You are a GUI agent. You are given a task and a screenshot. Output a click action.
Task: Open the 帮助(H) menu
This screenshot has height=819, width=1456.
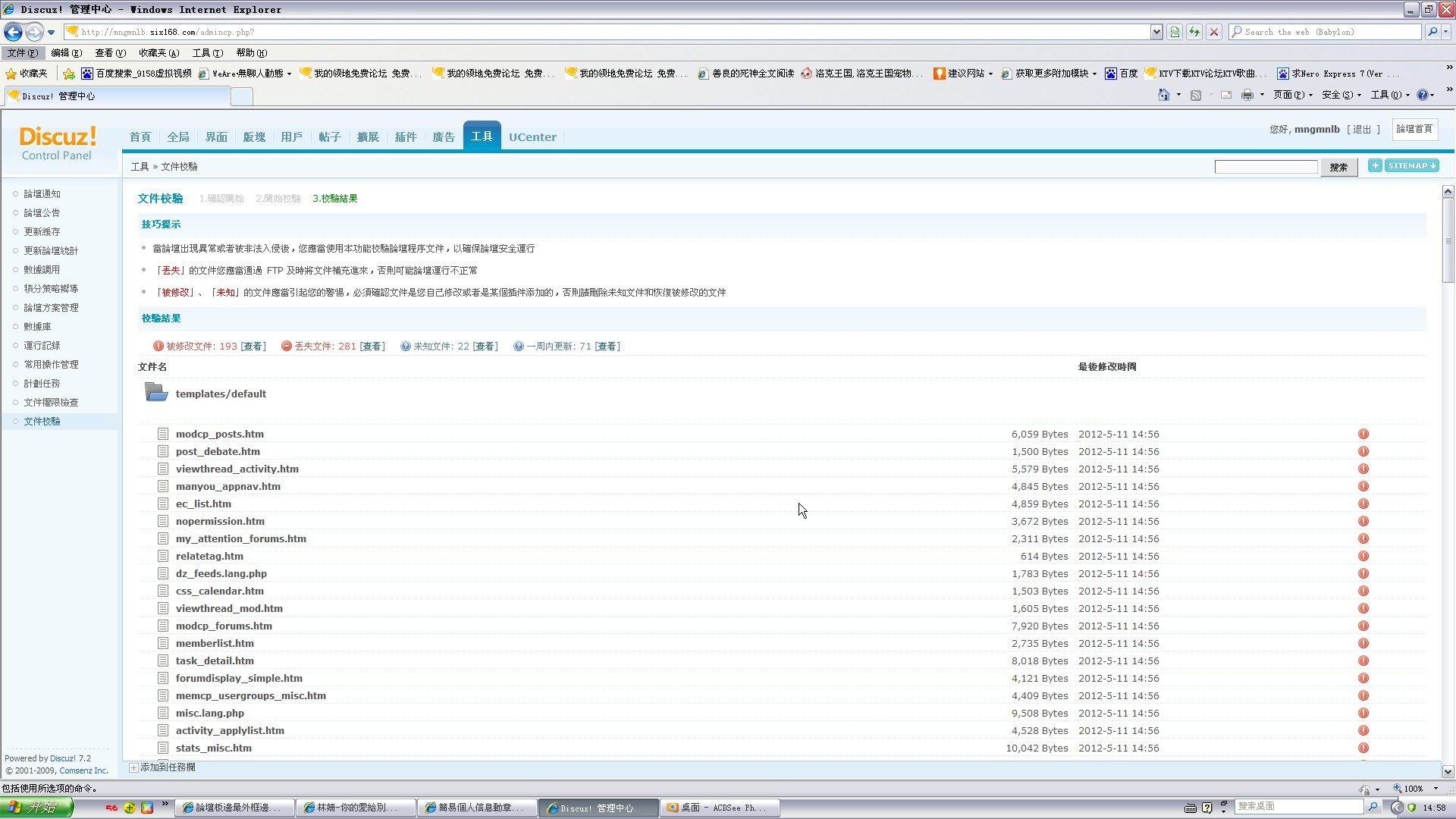[251, 52]
